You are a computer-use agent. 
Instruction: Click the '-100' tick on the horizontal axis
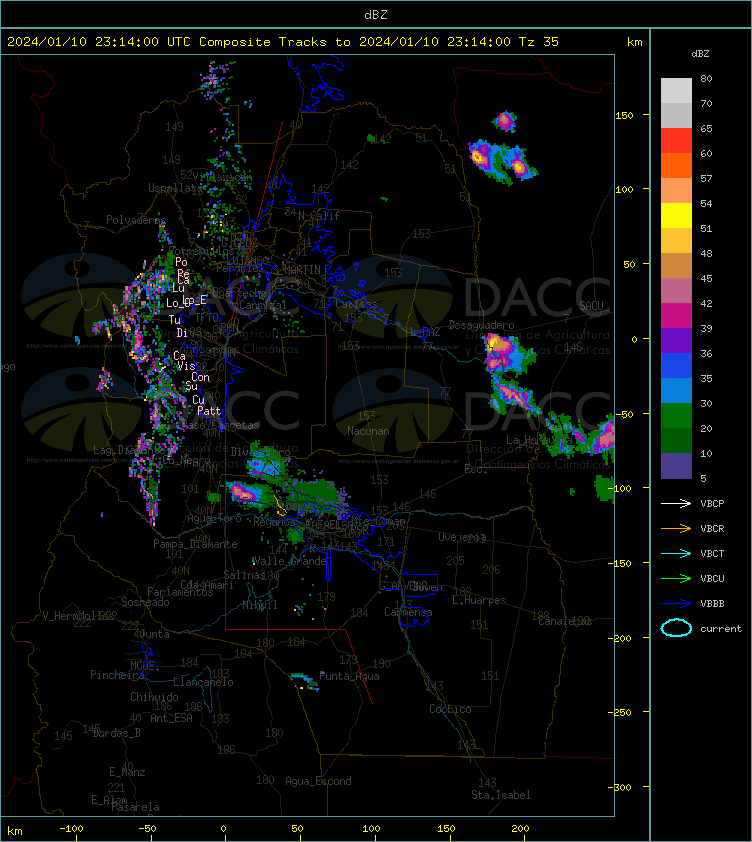pyautogui.click(x=71, y=829)
